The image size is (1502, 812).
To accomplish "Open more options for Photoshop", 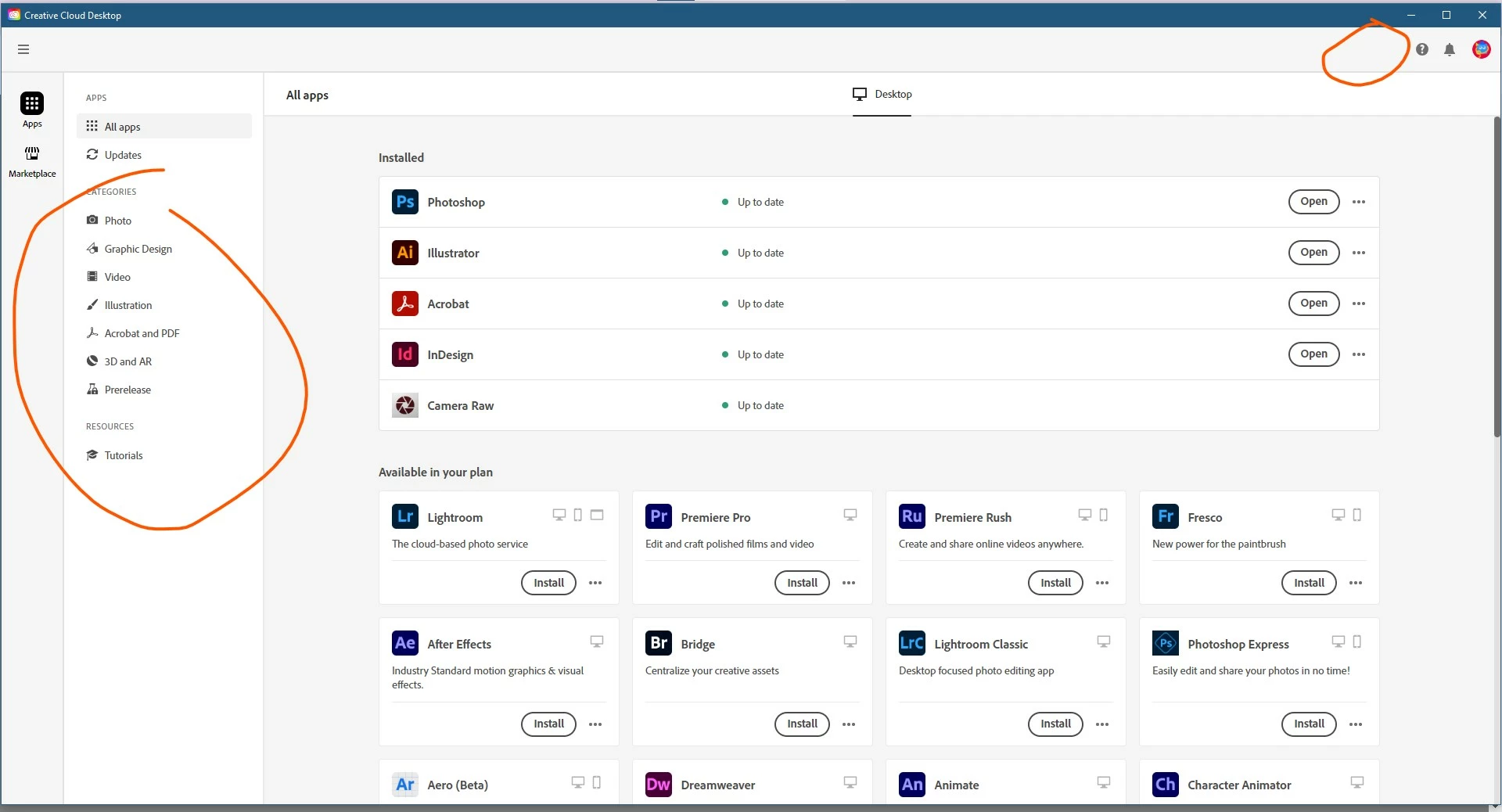I will (1359, 202).
